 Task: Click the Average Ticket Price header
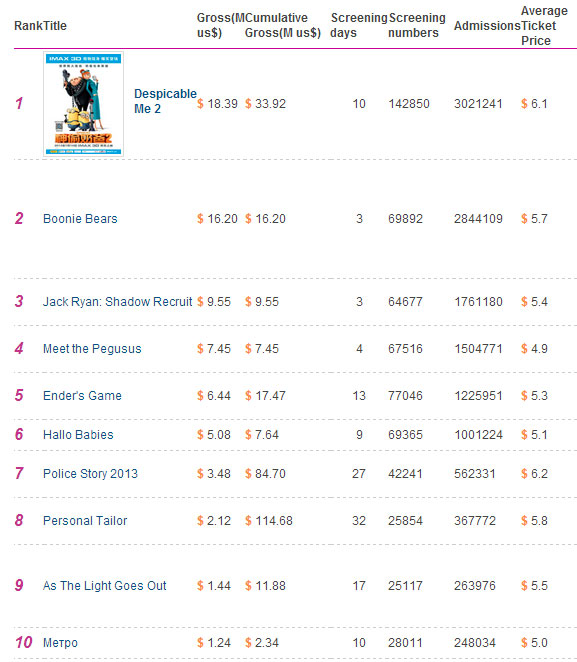pyautogui.click(x=544, y=26)
